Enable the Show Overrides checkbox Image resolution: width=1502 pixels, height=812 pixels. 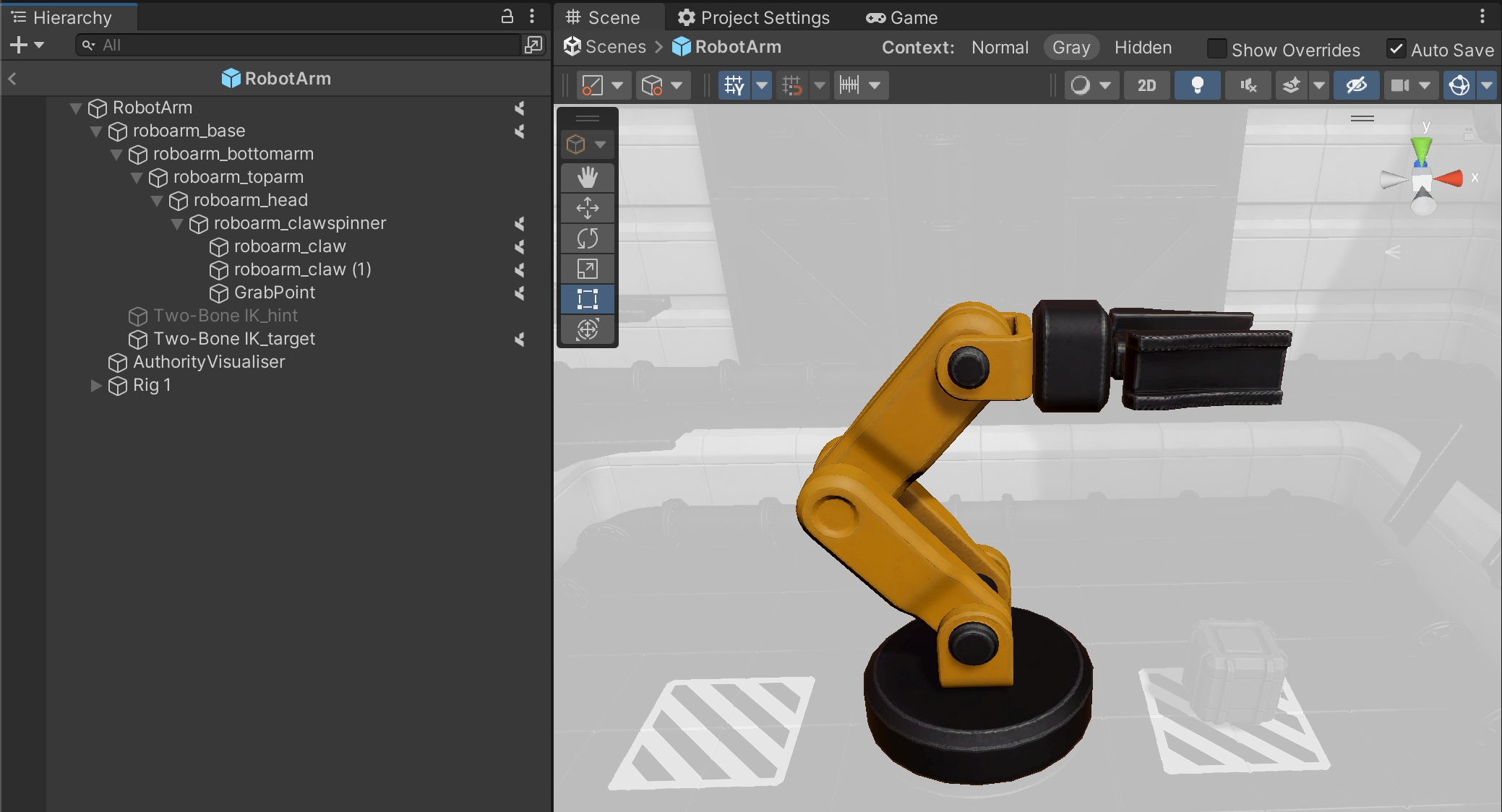coord(1217,49)
